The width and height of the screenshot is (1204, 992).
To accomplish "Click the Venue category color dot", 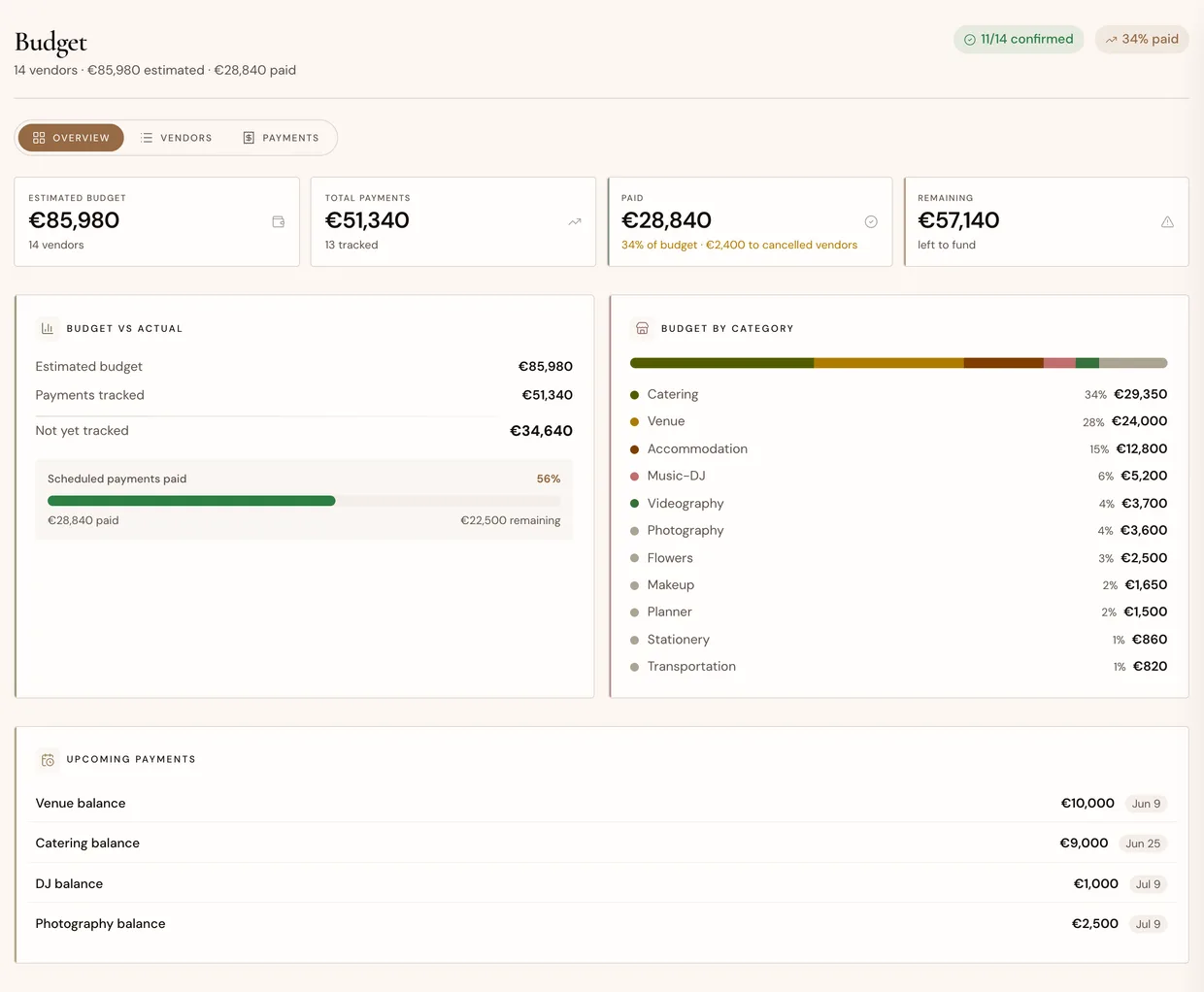I will pos(634,421).
